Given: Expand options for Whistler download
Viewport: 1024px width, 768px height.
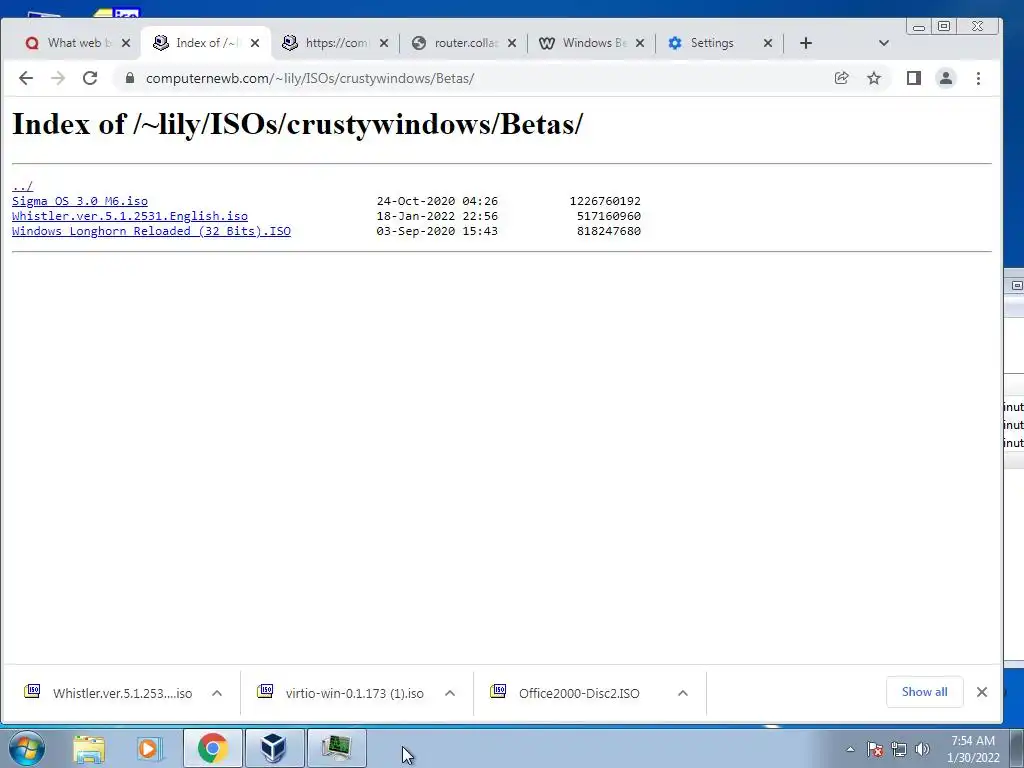Looking at the screenshot, I should click(x=217, y=694).
